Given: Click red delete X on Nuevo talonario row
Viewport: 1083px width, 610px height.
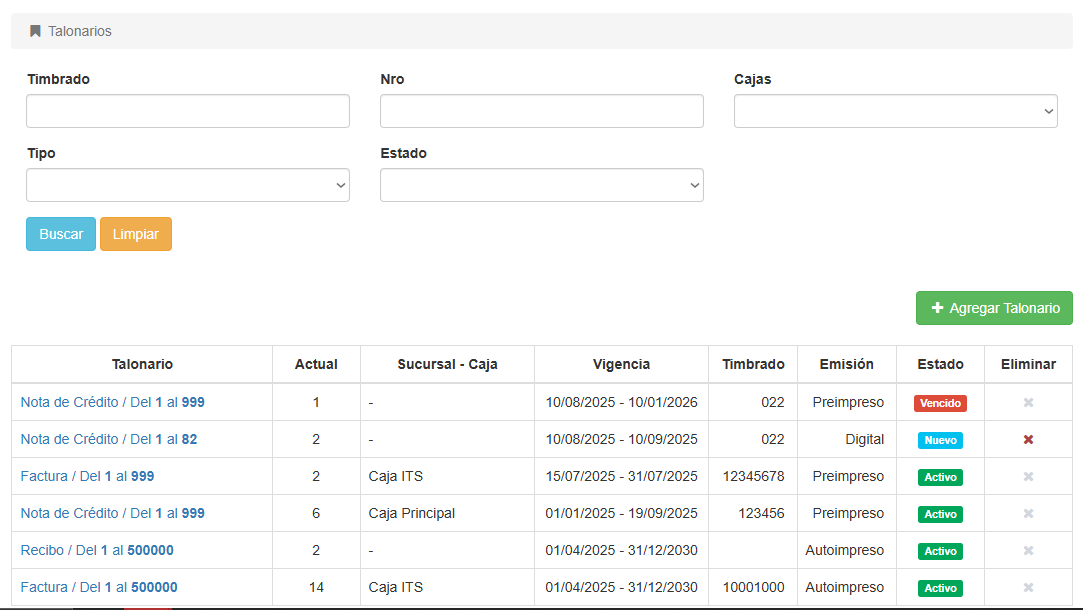Looking at the screenshot, I should [x=1028, y=440].
